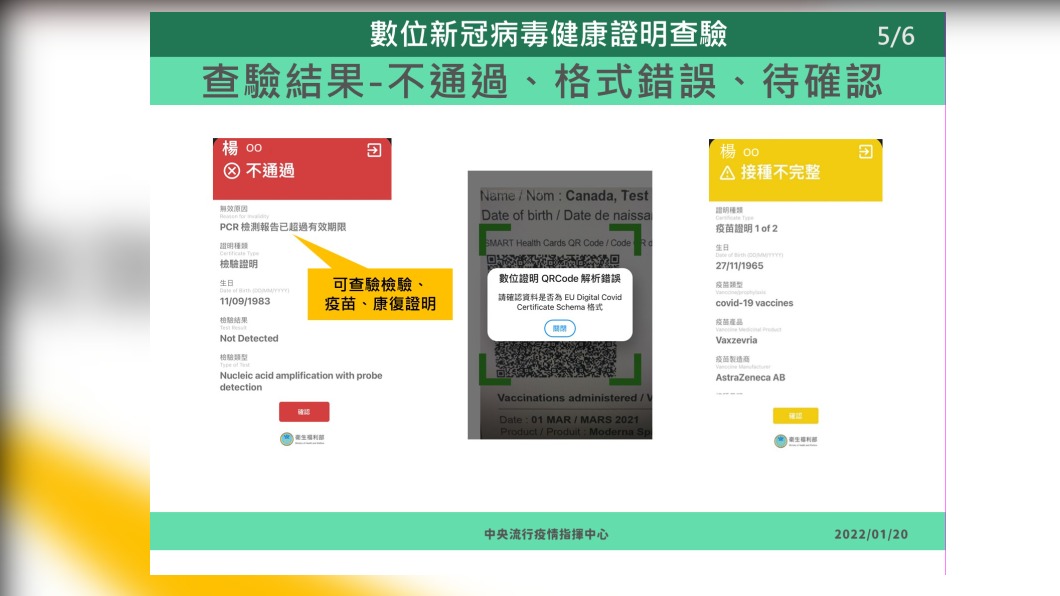Image resolution: width=1060 pixels, height=596 pixels.
Task: Click the yellow 確認 button
Action: click(x=795, y=416)
